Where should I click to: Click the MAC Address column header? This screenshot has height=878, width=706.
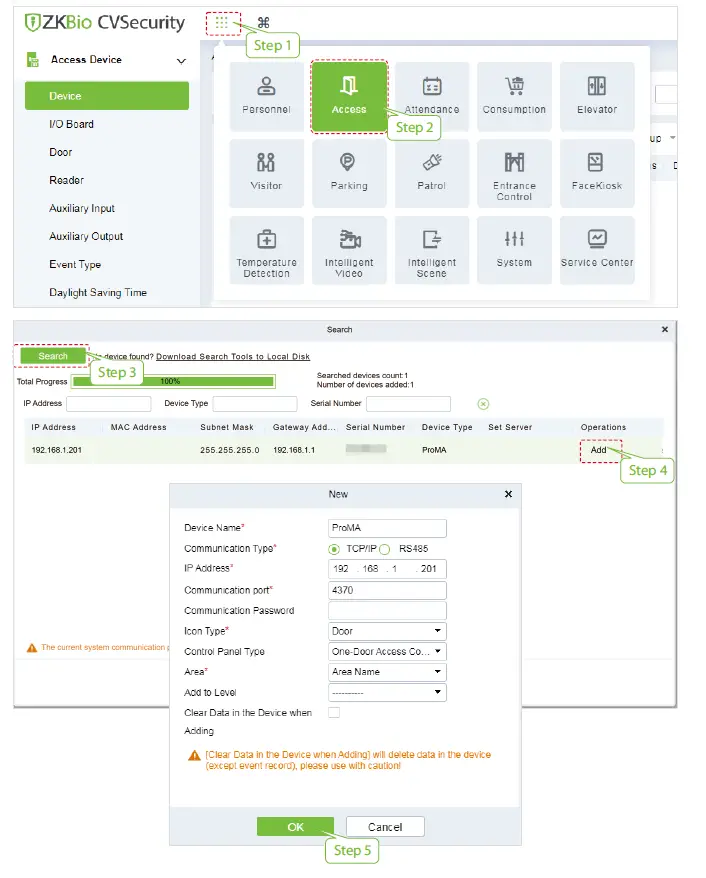(x=138, y=427)
